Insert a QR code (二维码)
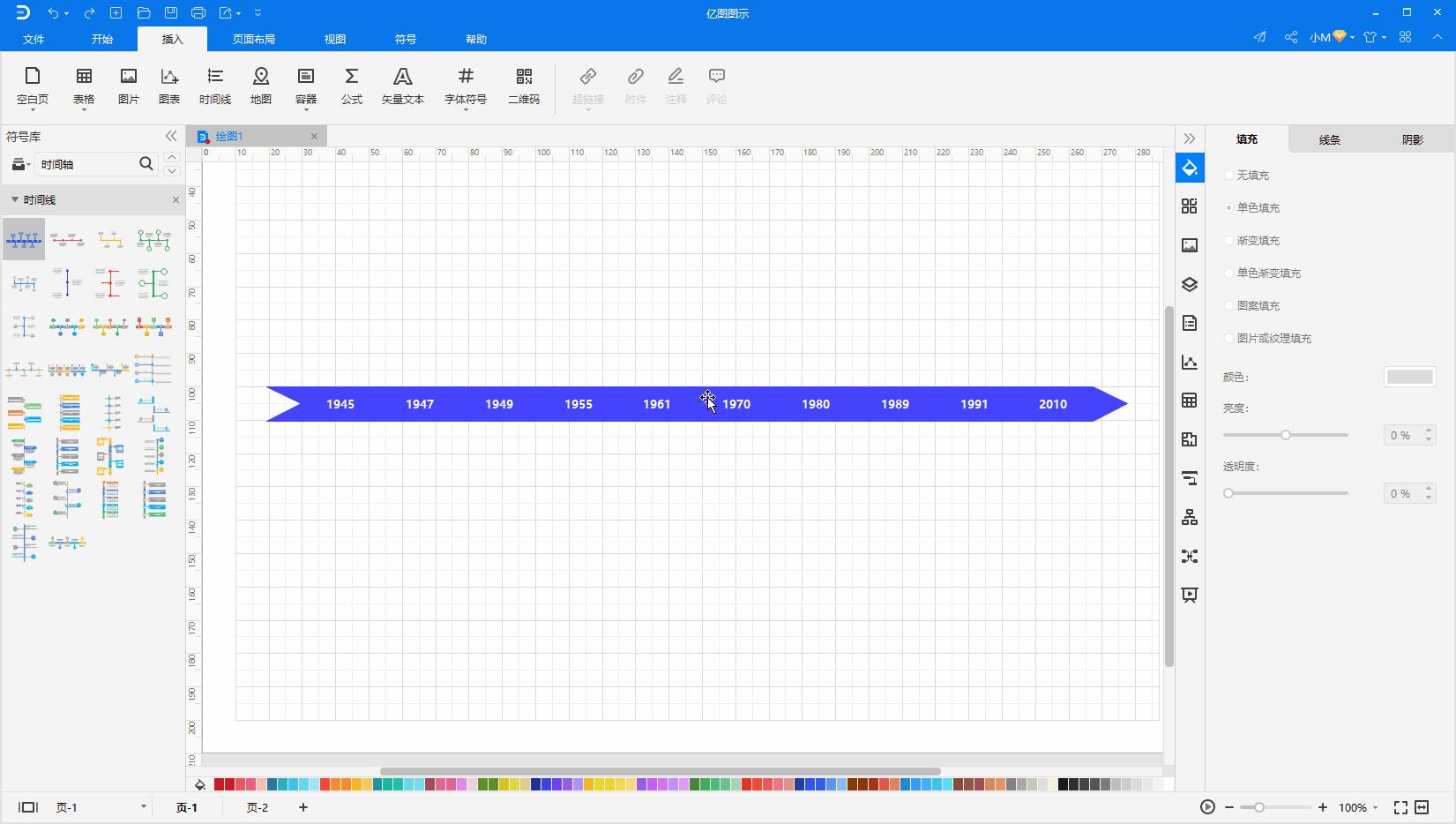Image resolution: width=1456 pixels, height=824 pixels. click(524, 86)
